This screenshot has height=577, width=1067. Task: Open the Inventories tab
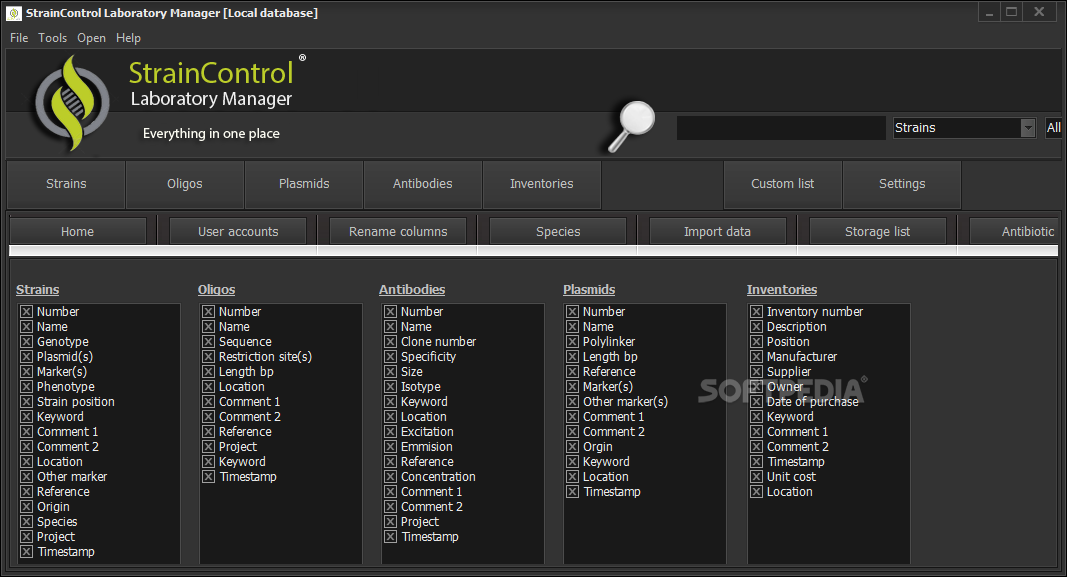point(542,184)
